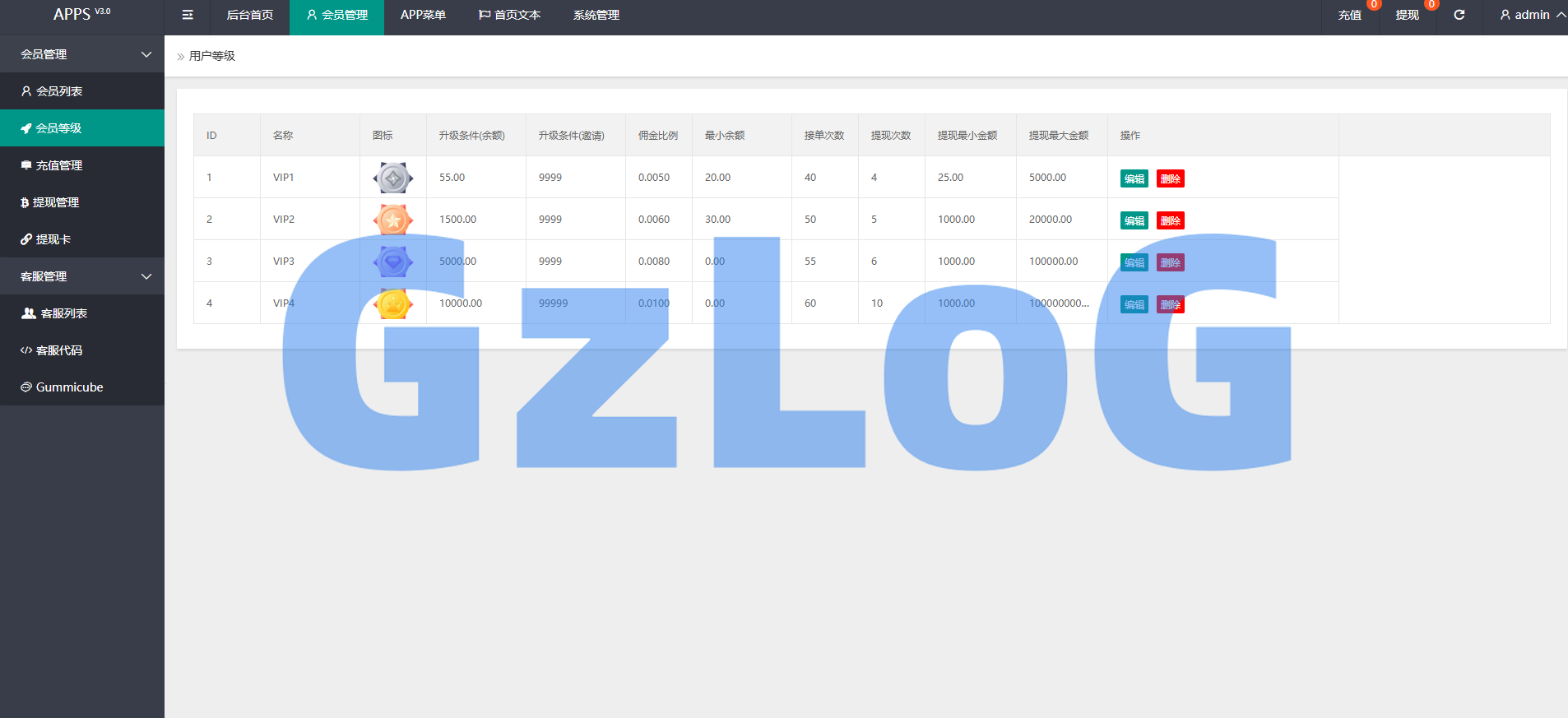This screenshot has width=1568, height=718.
Task: Click red 删除 button for VIP2 row
Action: 1170,220
